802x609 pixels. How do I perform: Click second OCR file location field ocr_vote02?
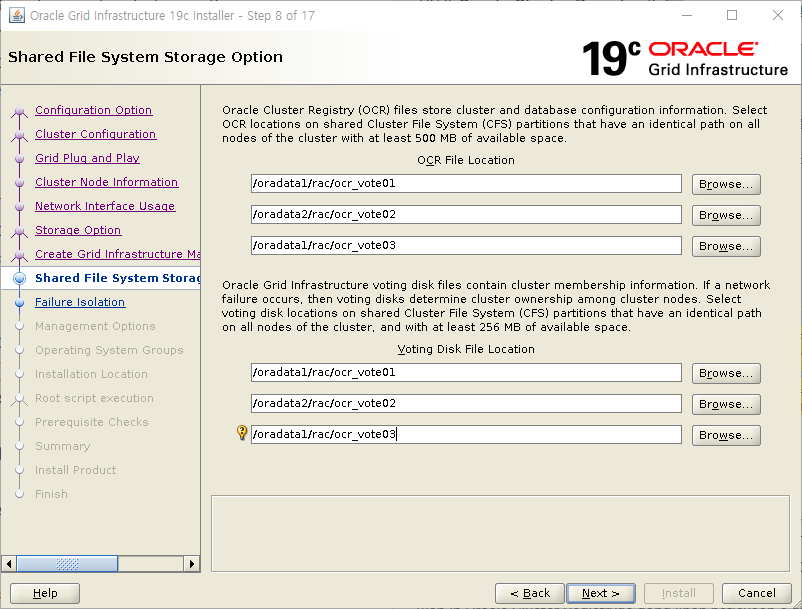tap(466, 214)
